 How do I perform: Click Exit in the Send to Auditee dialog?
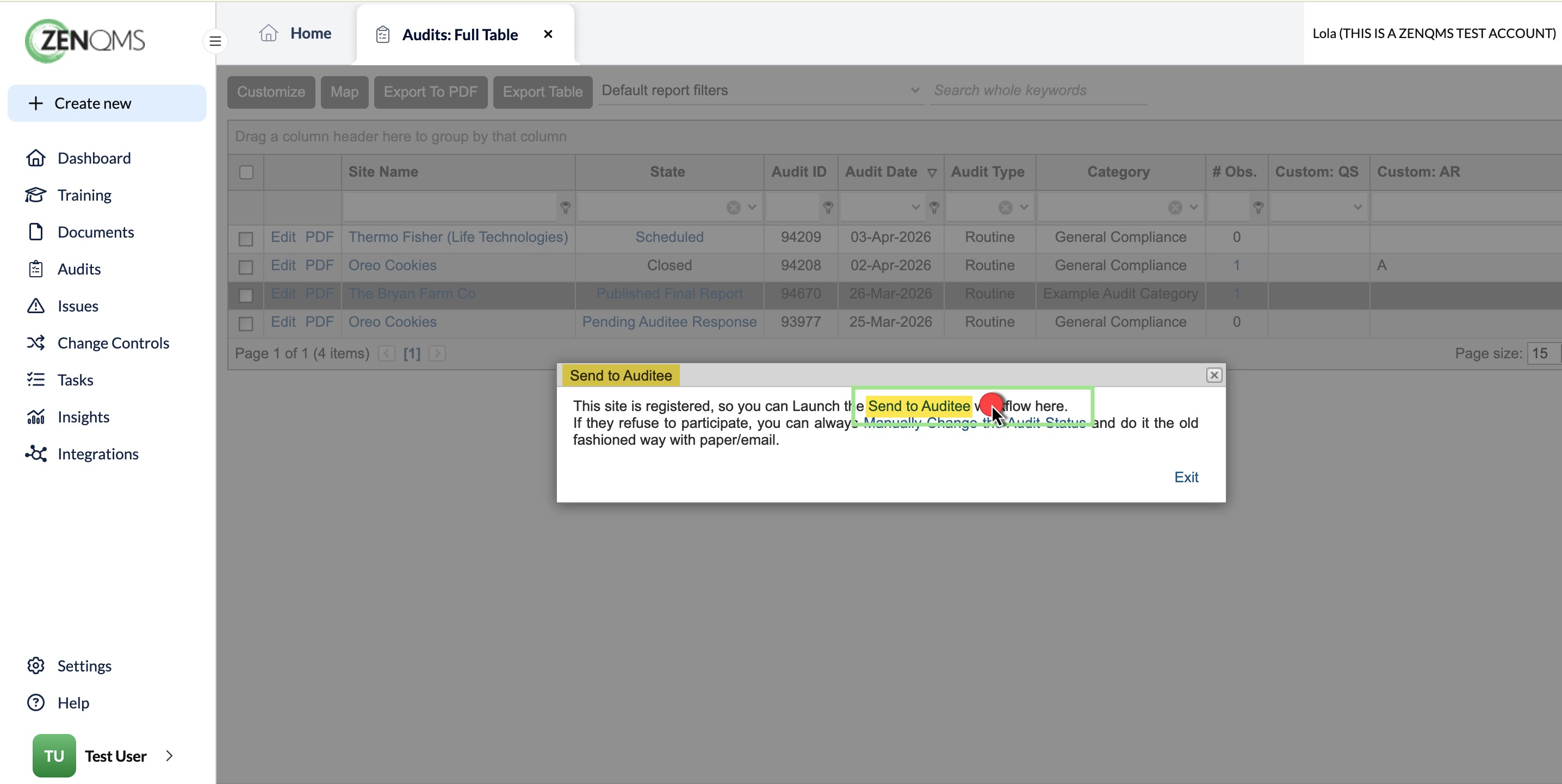point(1186,477)
